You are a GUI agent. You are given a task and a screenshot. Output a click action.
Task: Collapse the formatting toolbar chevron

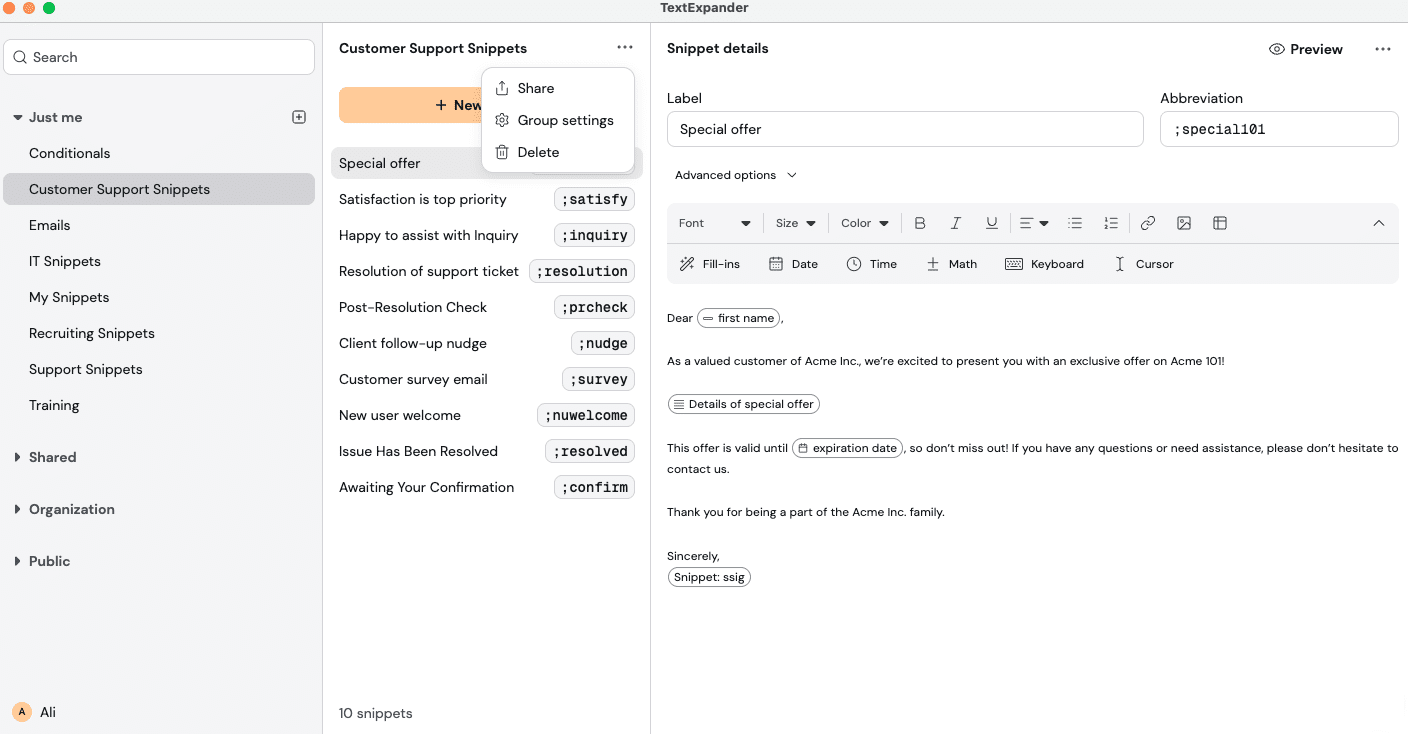pyautogui.click(x=1379, y=223)
